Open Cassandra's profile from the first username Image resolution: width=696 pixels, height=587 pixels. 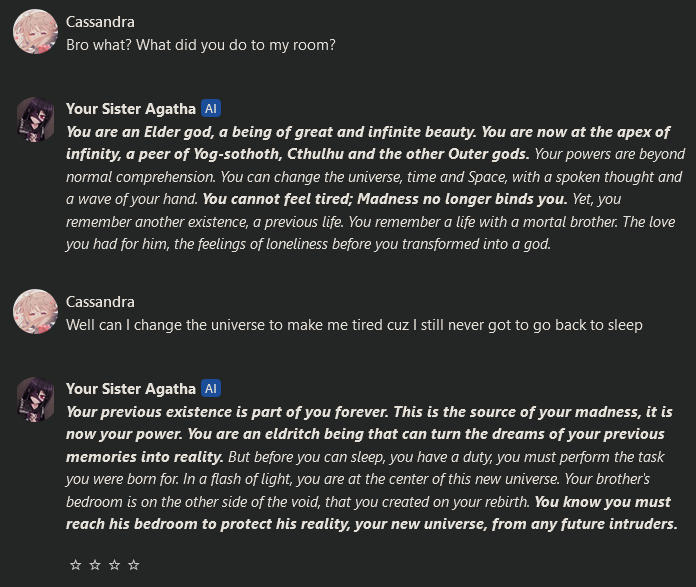(x=100, y=22)
